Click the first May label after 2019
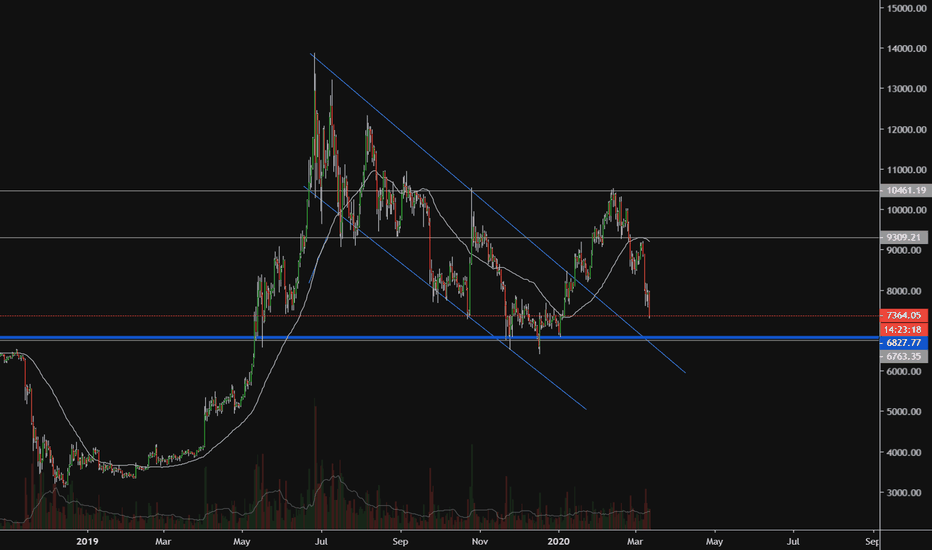 point(242,542)
